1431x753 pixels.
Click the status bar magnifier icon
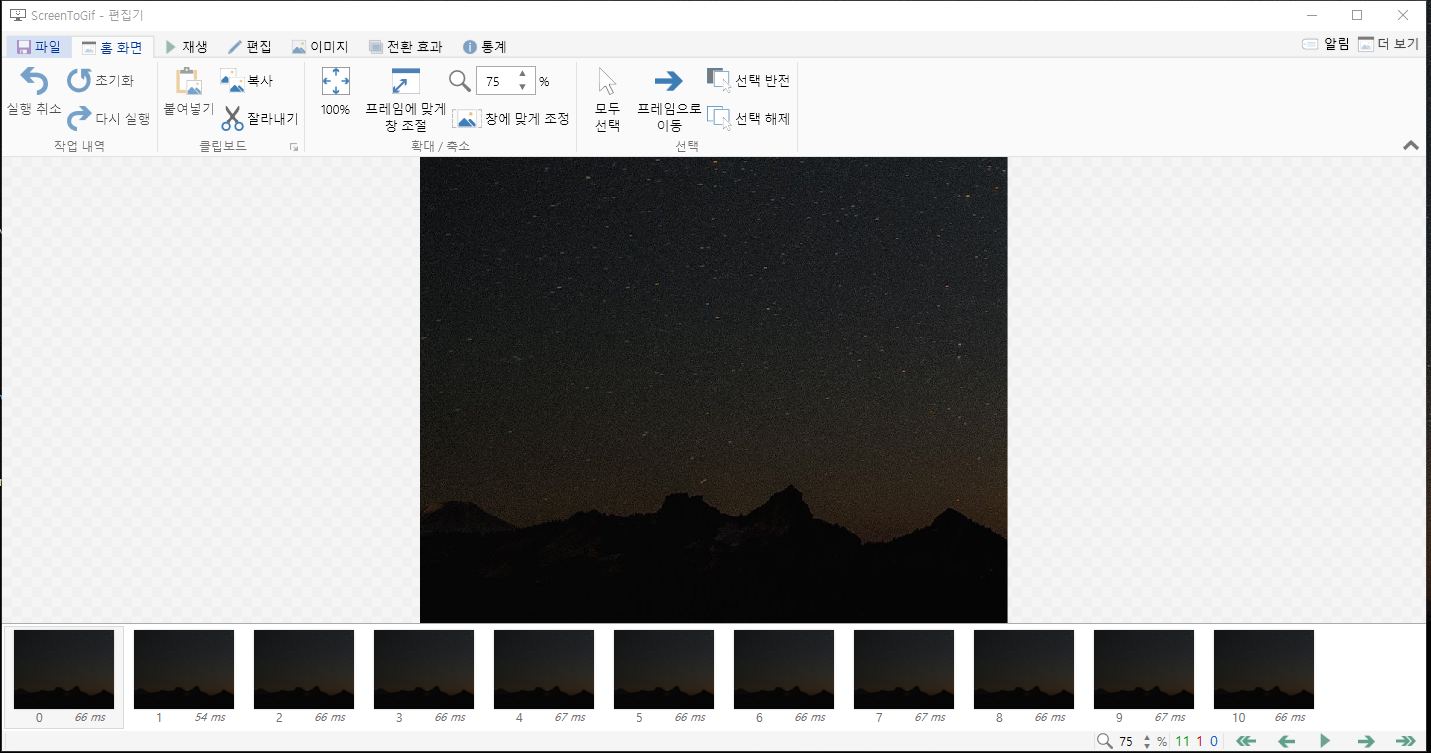1104,741
